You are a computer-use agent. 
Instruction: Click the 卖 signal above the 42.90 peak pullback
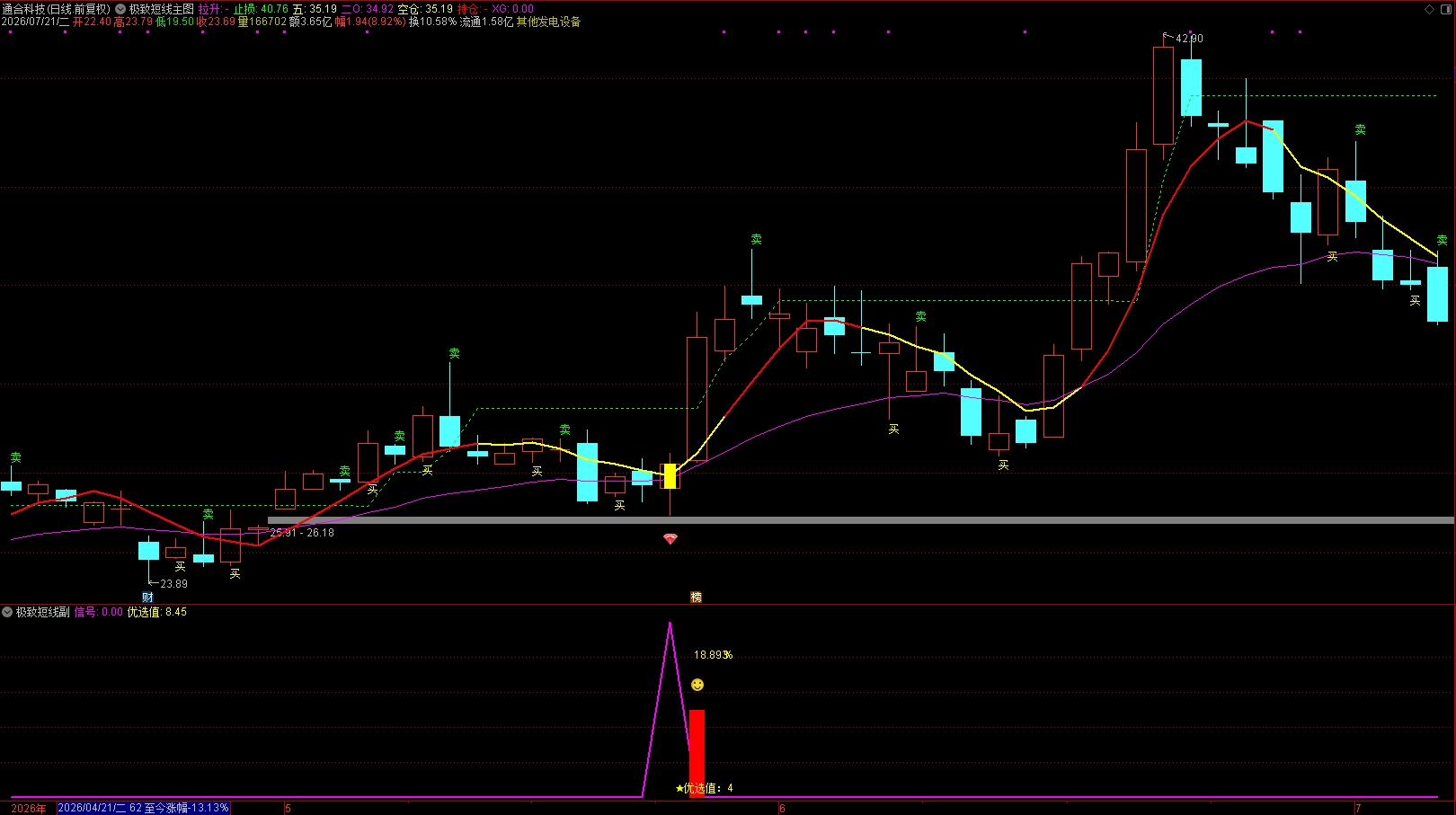click(1360, 130)
